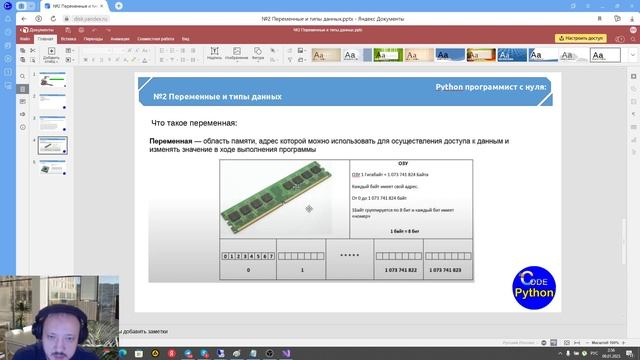Open the bullet list dropdown
The width and height of the screenshot is (640, 360).
(163, 51)
